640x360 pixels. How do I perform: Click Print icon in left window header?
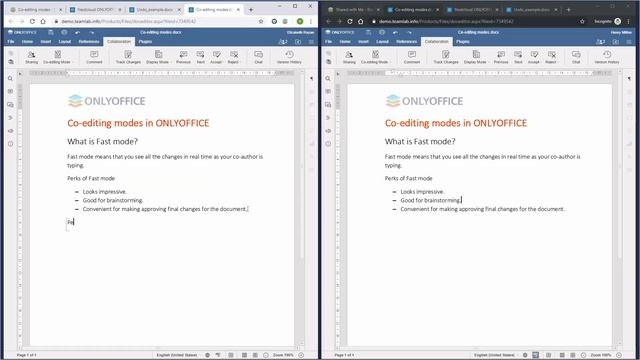[x=64, y=32]
